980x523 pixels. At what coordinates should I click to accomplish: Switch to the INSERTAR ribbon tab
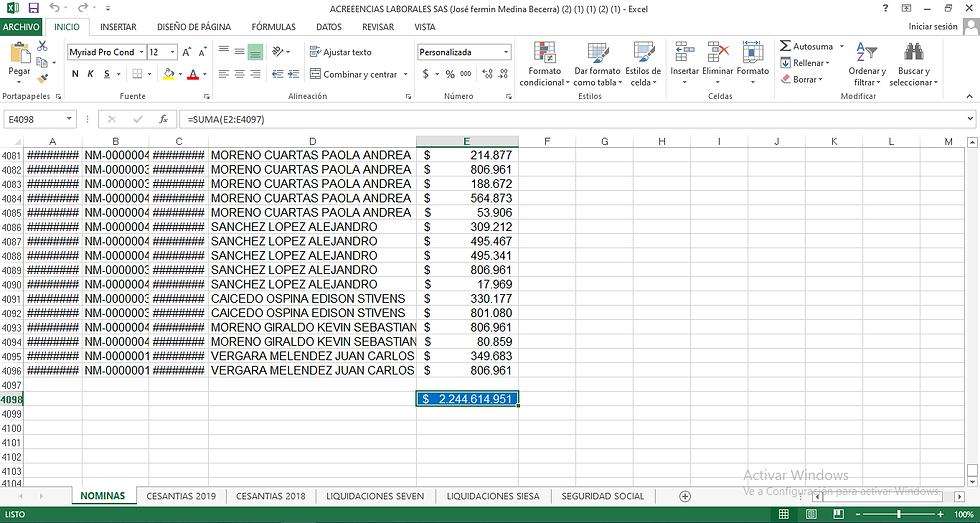118,27
